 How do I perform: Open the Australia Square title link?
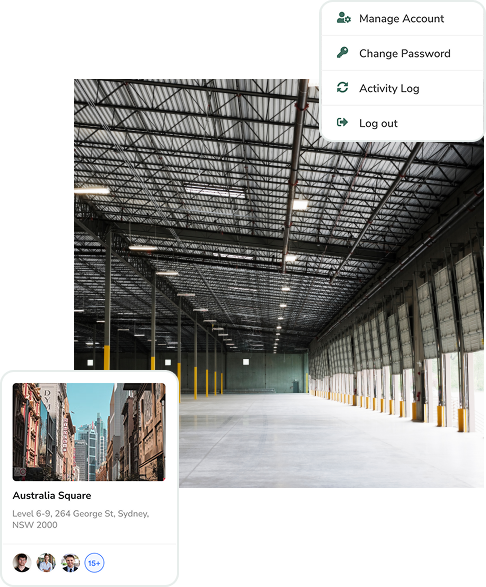(52, 495)
